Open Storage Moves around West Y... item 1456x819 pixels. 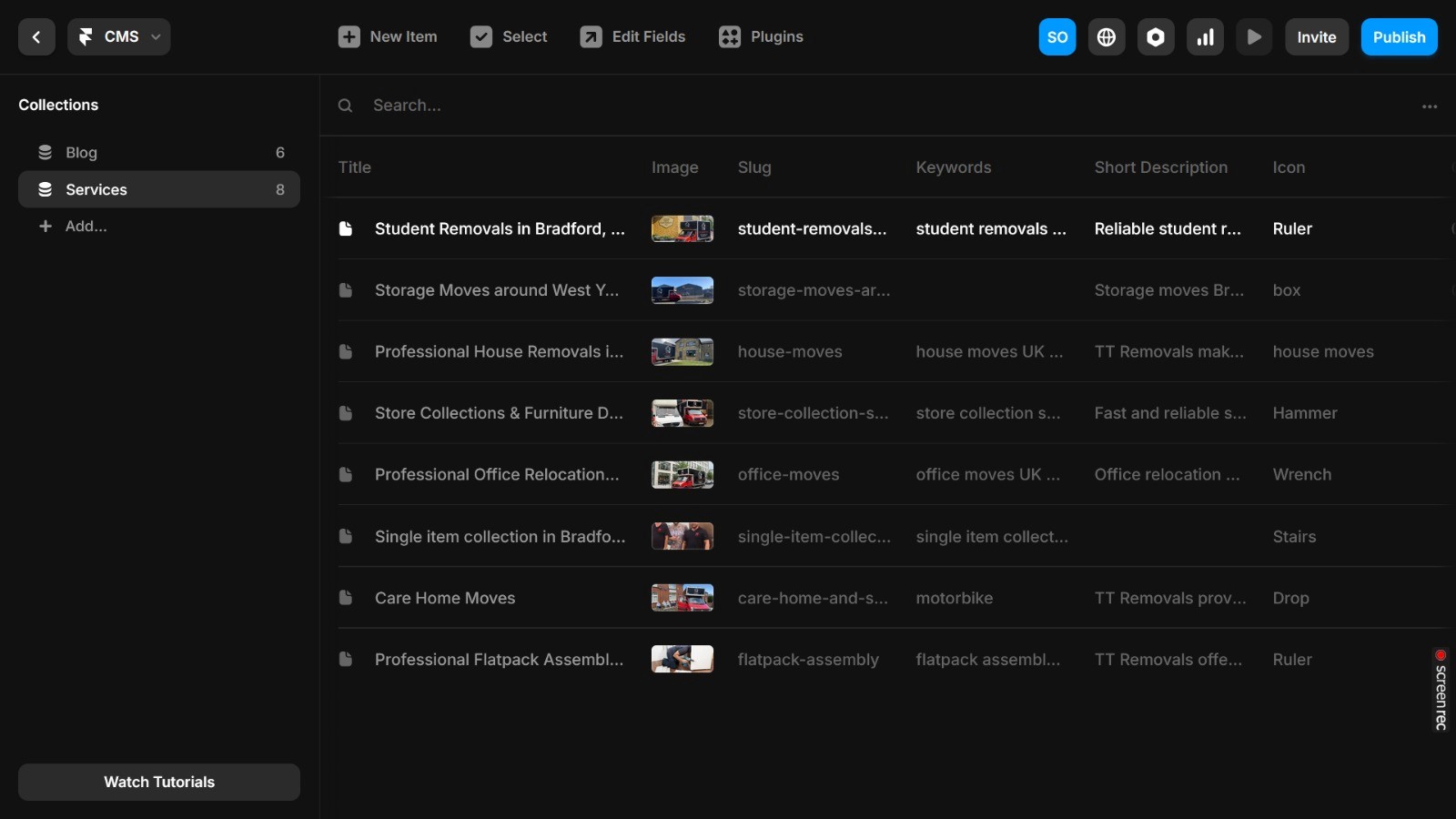(x=497, y=290)
